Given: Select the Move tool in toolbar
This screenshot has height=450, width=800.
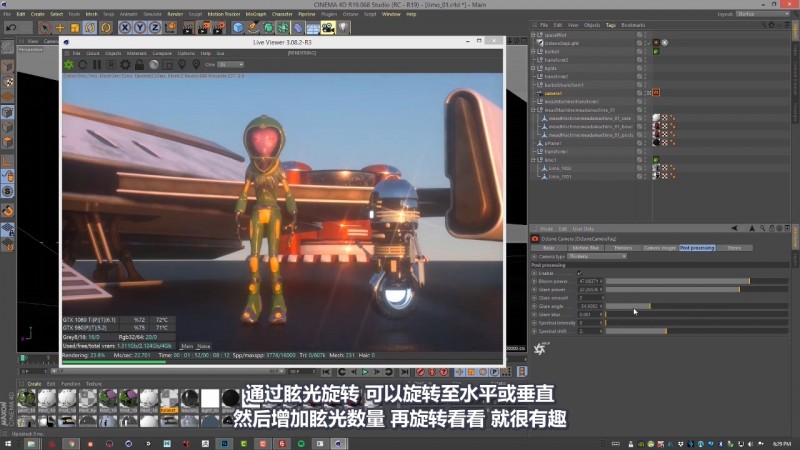Looking at the screenshot, I should click(60, 28).
